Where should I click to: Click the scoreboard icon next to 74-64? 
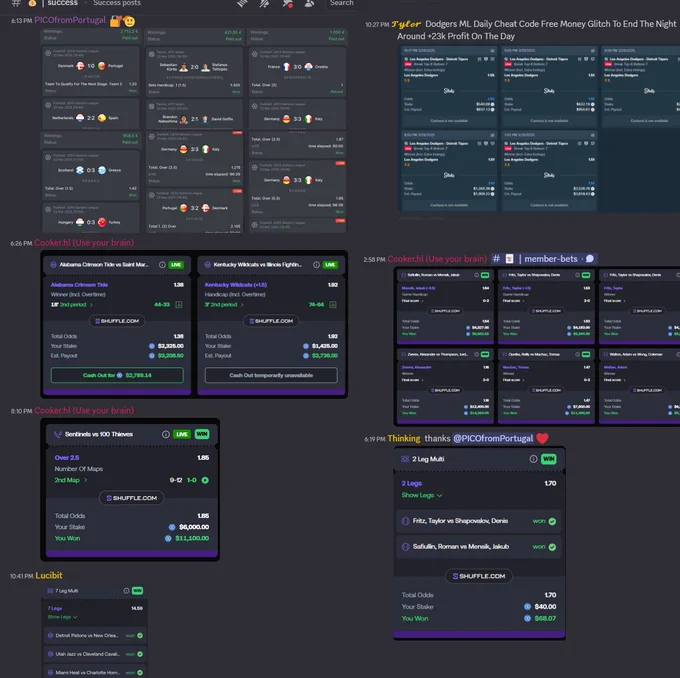[333, 305]
